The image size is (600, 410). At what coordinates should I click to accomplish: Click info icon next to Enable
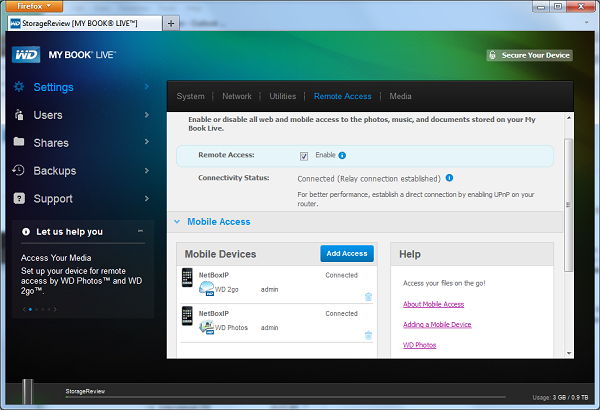click(342, 155)
